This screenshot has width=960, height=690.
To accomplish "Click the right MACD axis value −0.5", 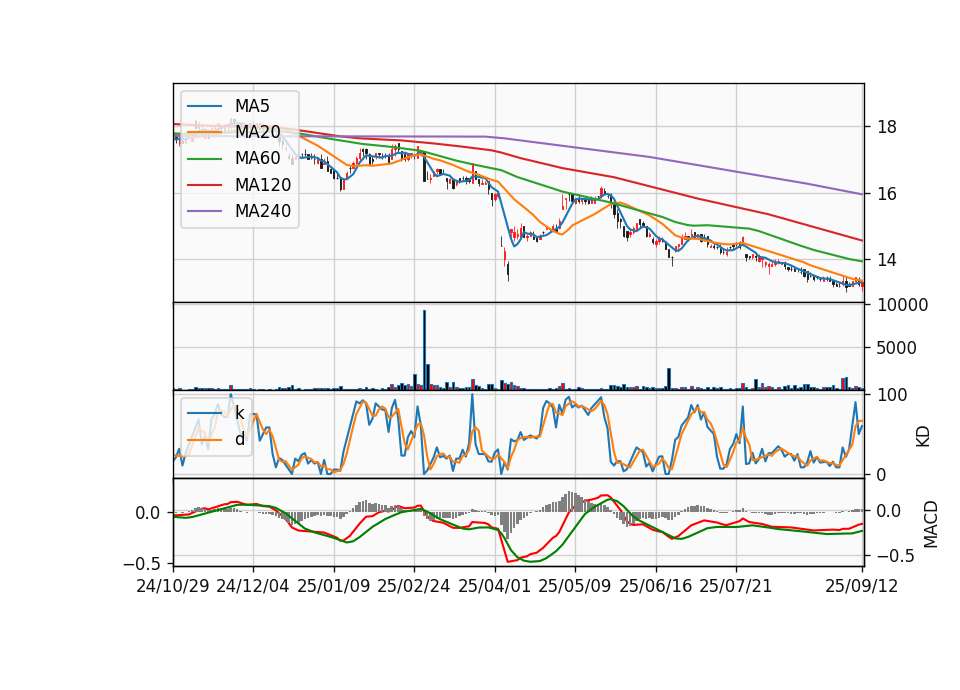I will click(894, 556).
